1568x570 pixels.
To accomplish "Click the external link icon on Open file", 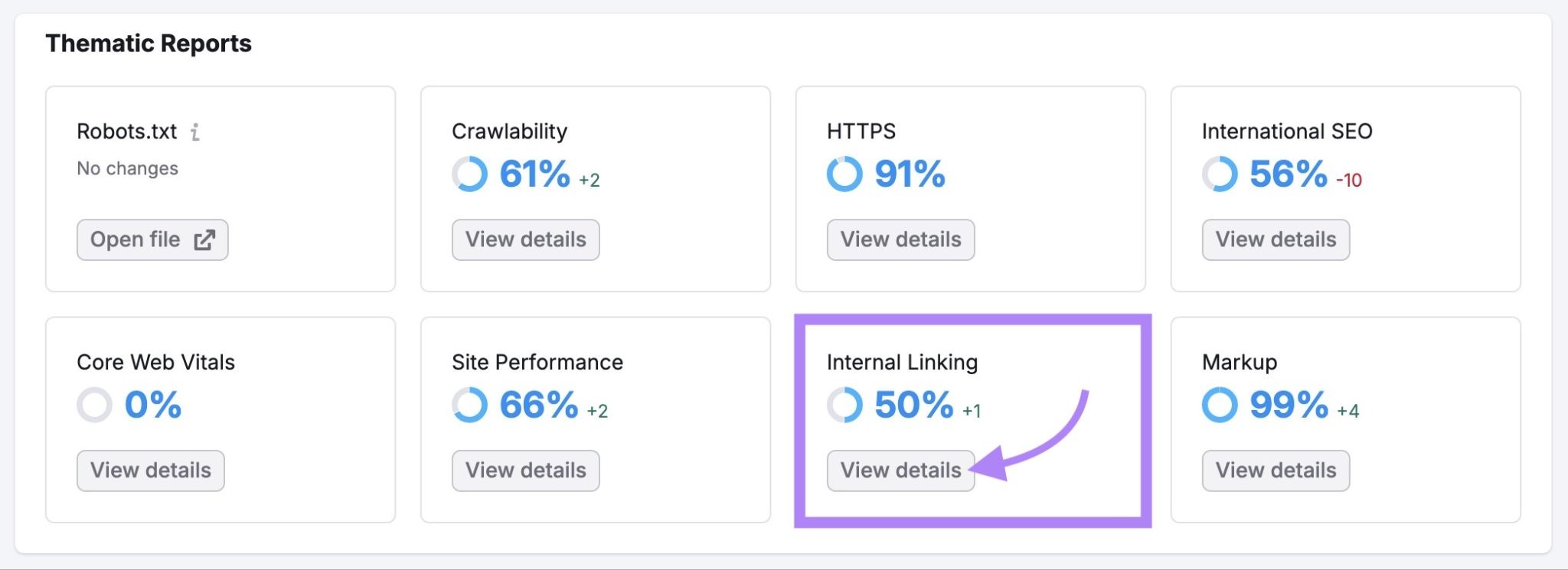I will coord(203,239).
